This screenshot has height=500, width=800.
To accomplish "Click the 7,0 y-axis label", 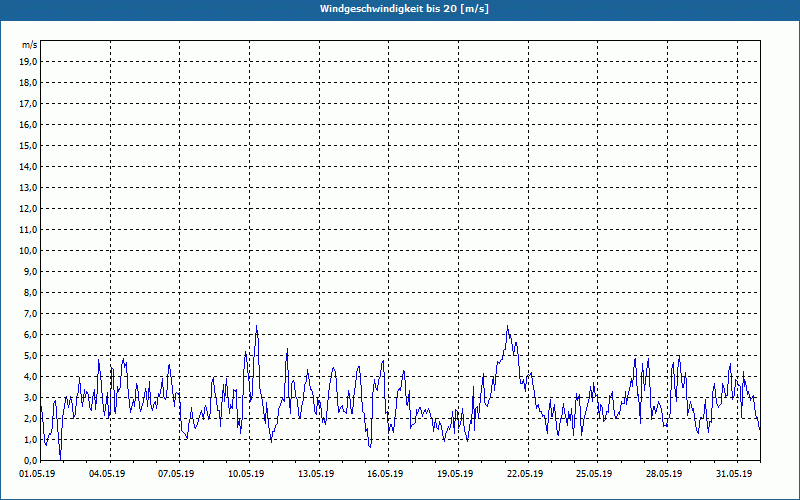I will point(30,313).
